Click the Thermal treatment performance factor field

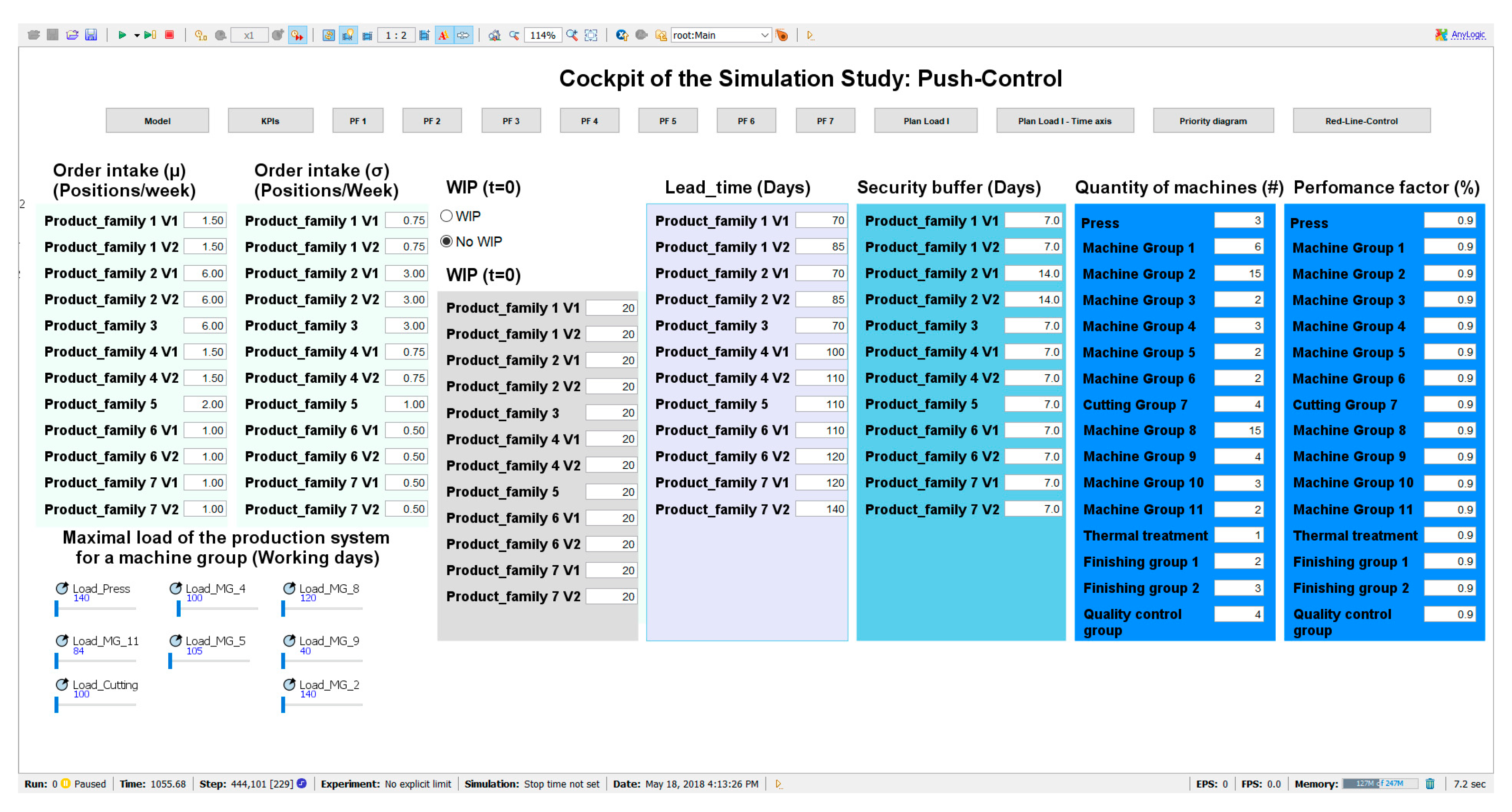tap(1449, 535)
